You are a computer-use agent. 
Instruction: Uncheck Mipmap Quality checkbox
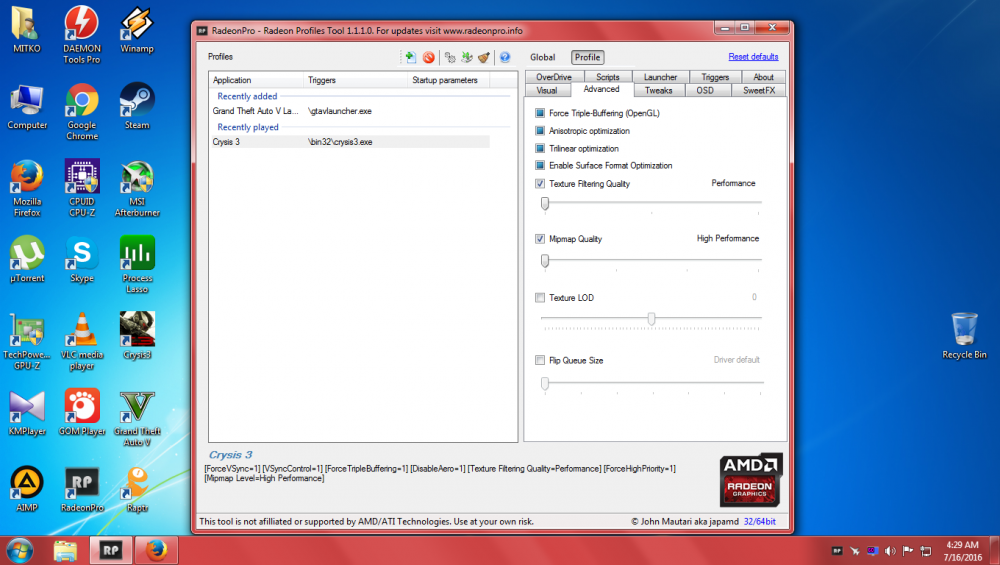540,238
